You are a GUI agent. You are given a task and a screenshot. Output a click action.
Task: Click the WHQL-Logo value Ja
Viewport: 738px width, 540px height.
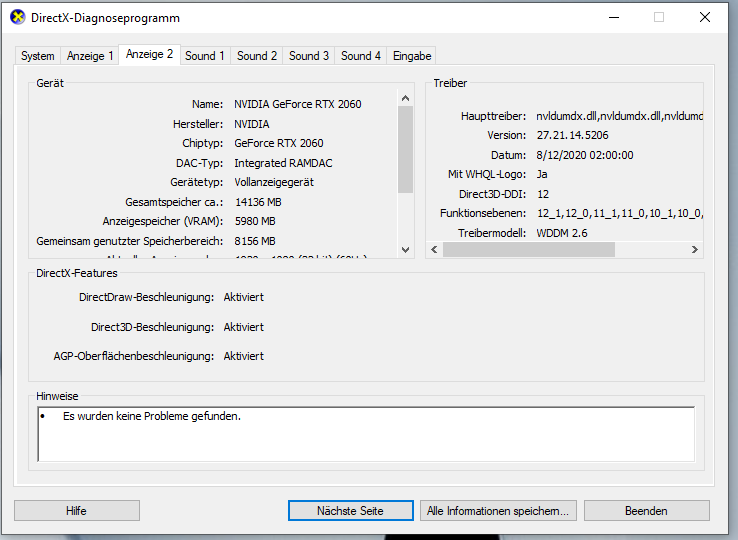click(x=542, y=175)
